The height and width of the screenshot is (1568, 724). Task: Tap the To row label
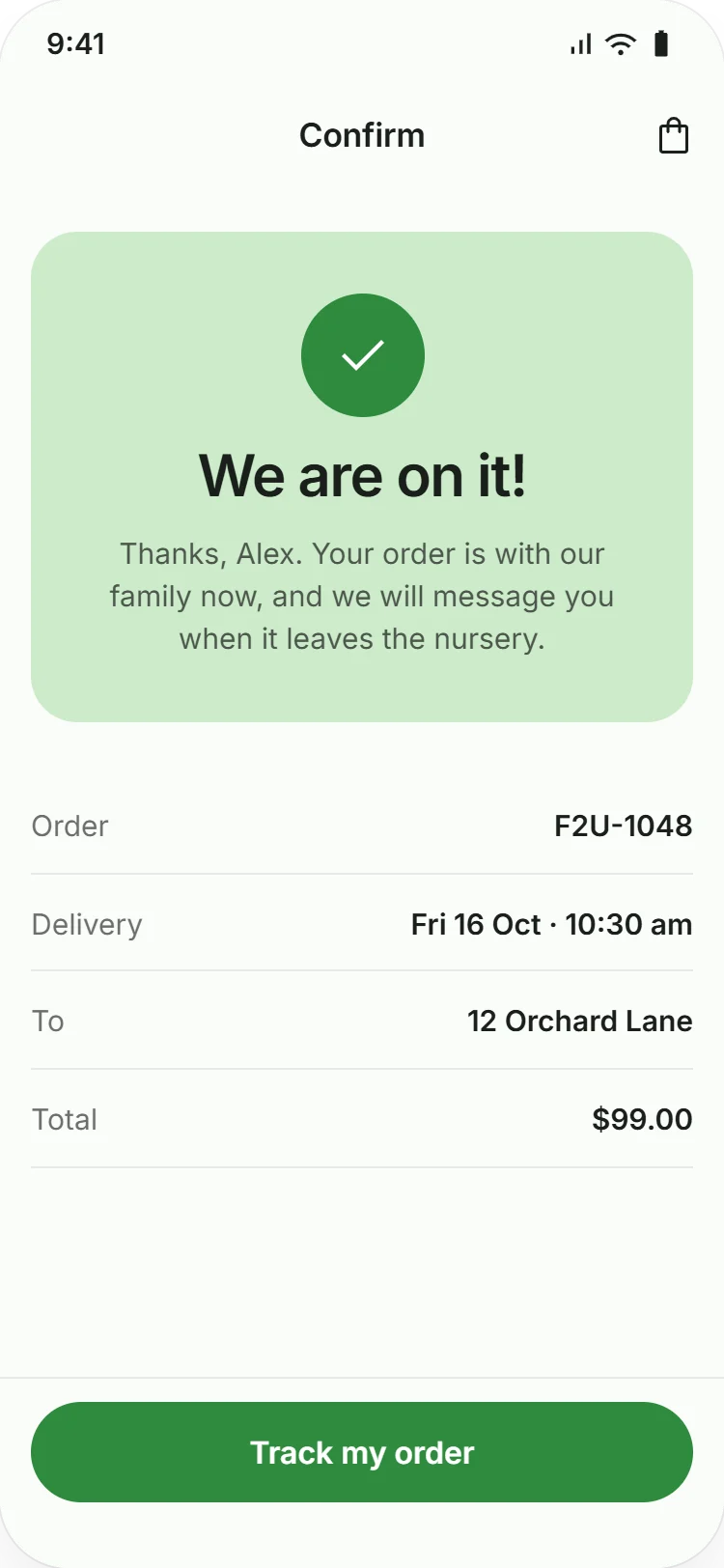click(x=48, y=1021)
